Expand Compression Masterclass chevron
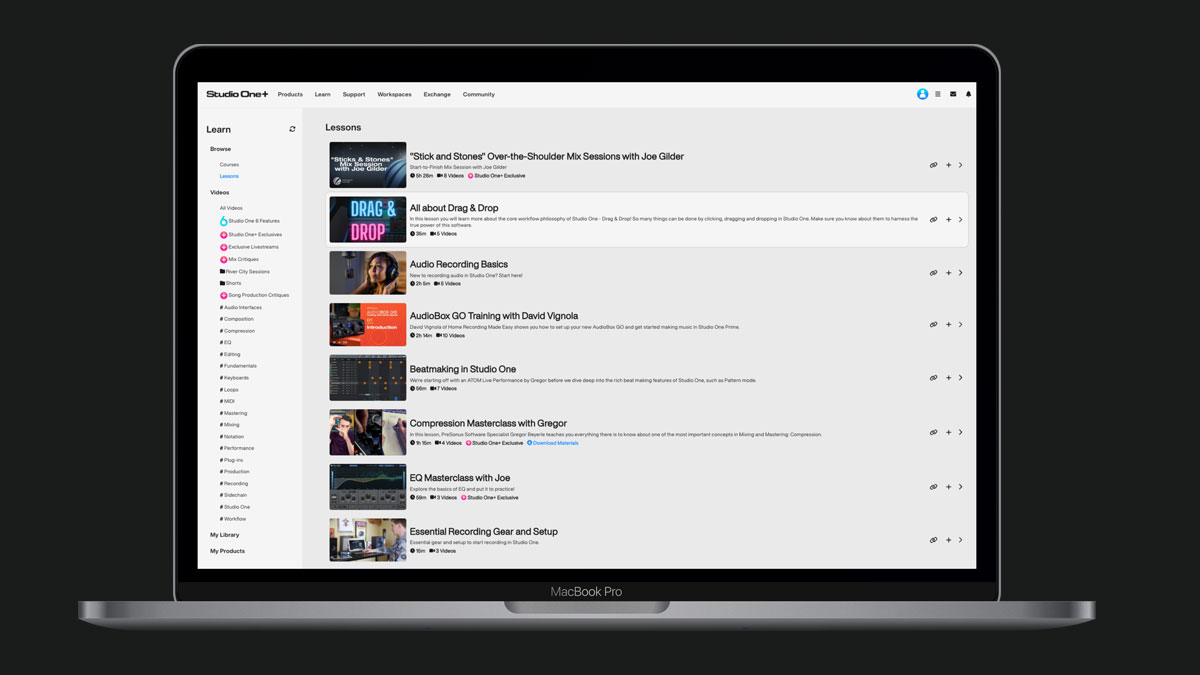This screenshot has width=1200, height=675. coord(961,433)
